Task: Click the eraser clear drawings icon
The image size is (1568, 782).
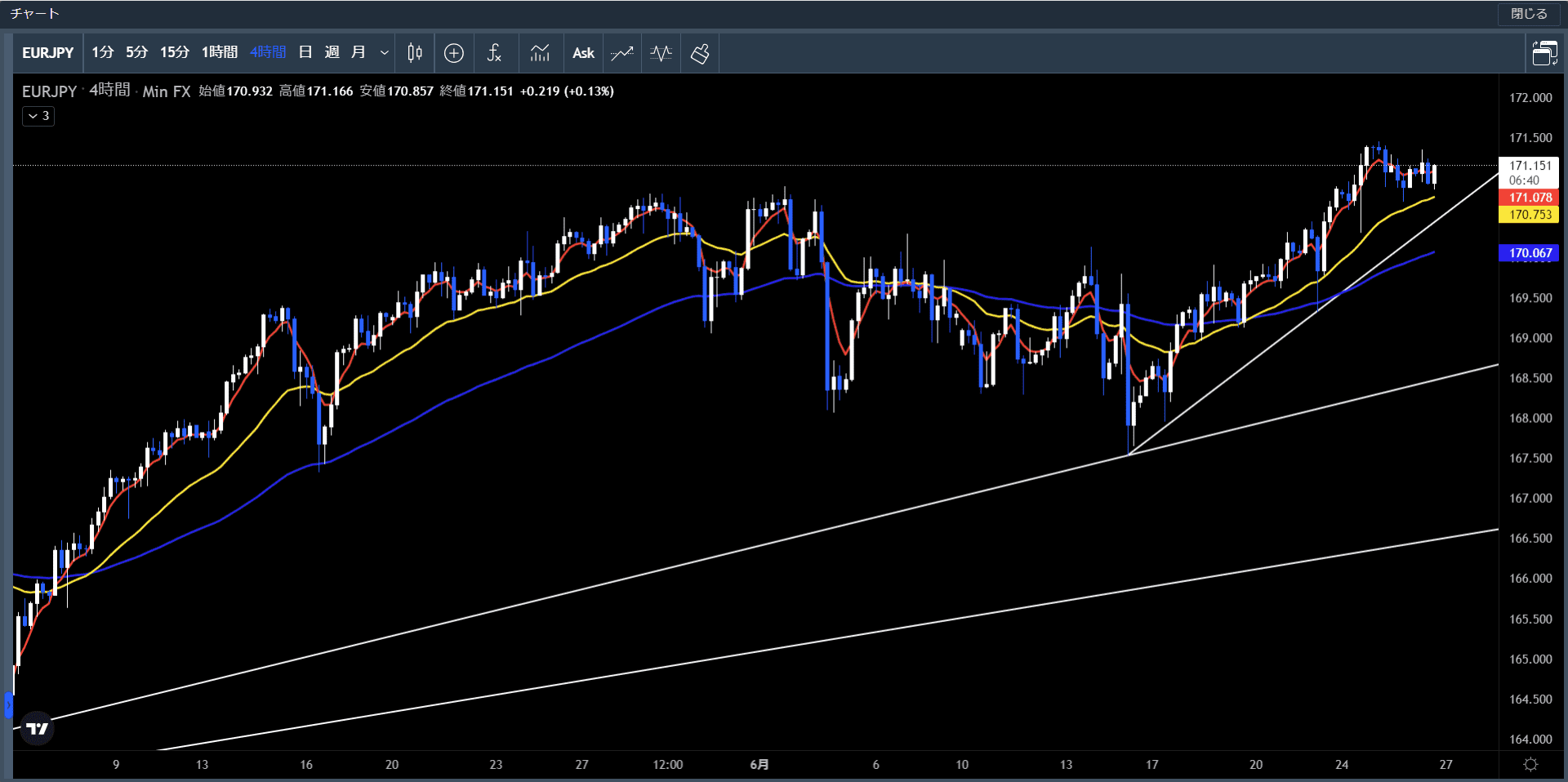Action: (x=700, y=53)
